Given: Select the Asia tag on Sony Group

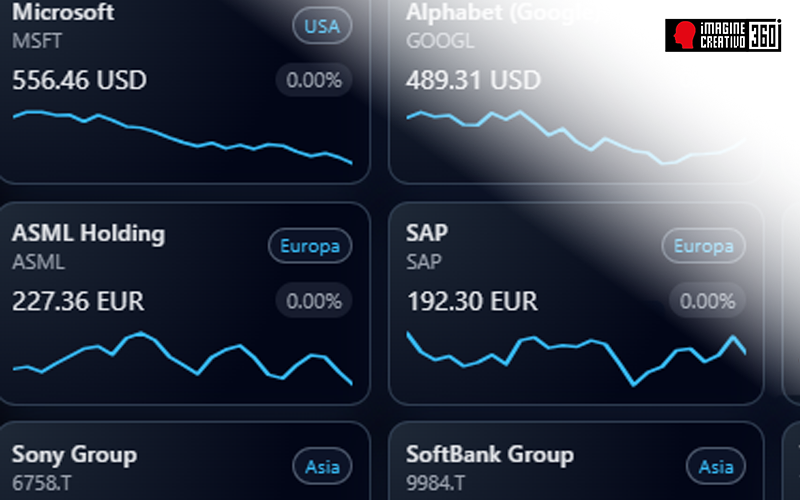Looking at the screenshot, I should point(322,466).
